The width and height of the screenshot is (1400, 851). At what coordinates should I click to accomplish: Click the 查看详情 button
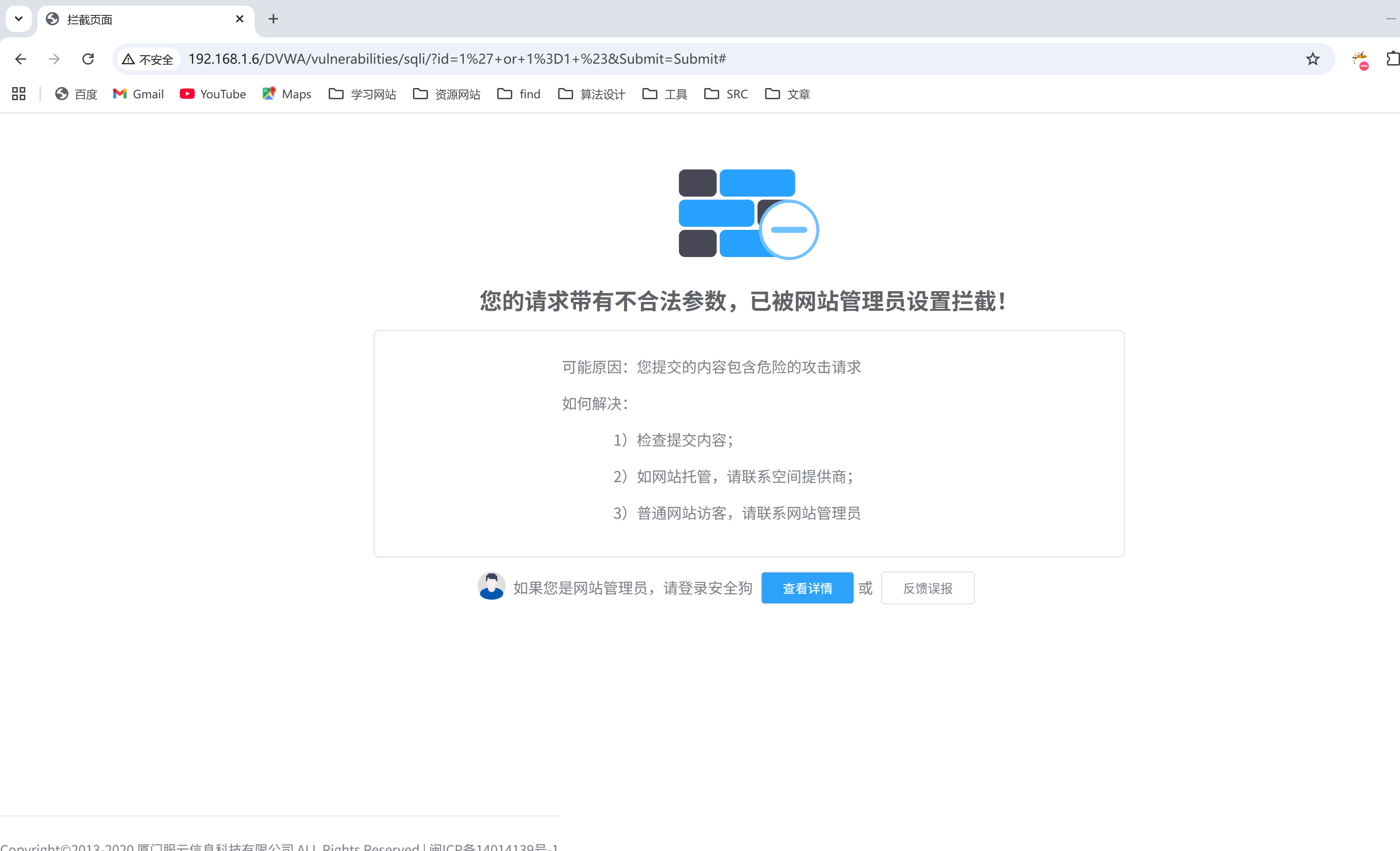807,588
